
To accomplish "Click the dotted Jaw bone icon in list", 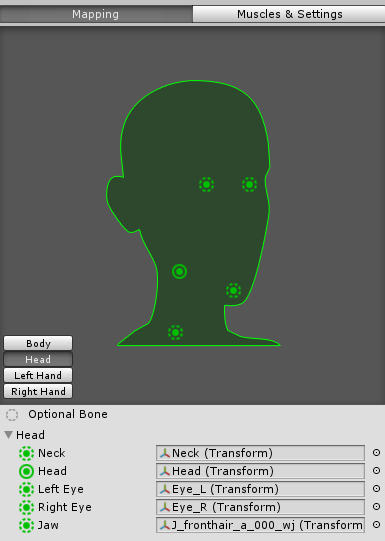I will coord(26,525).
